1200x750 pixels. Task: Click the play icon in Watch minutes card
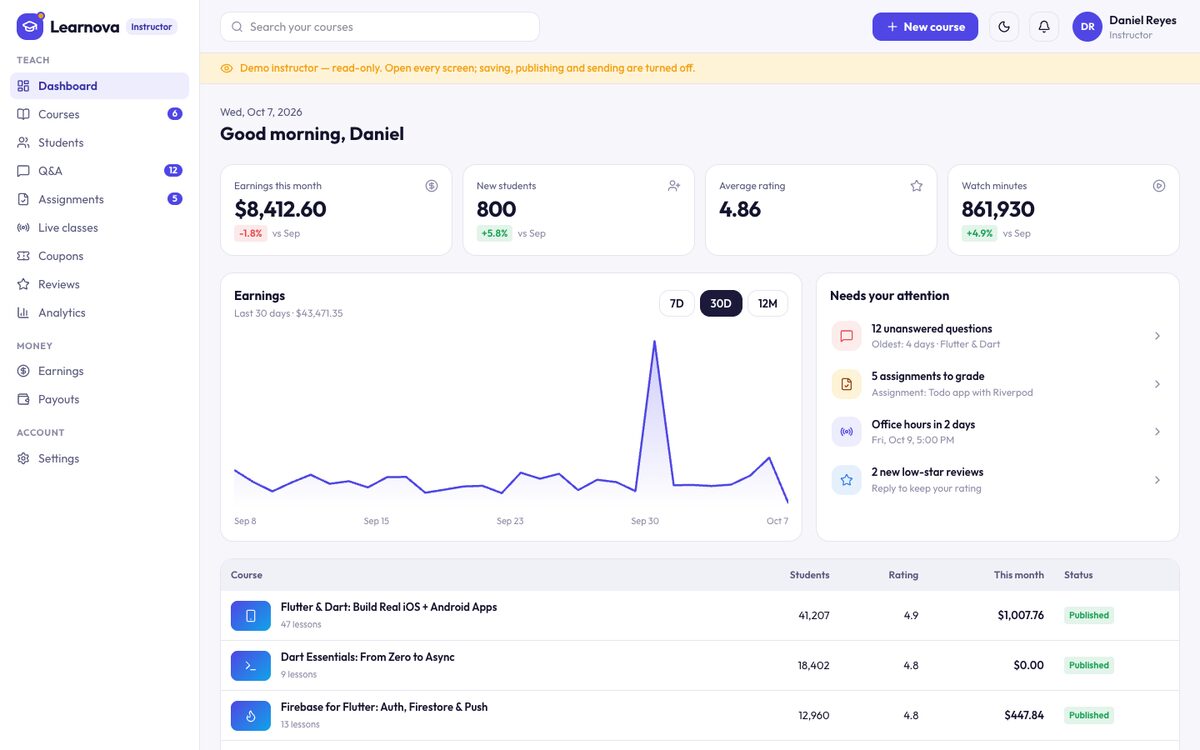point(1159,186)
